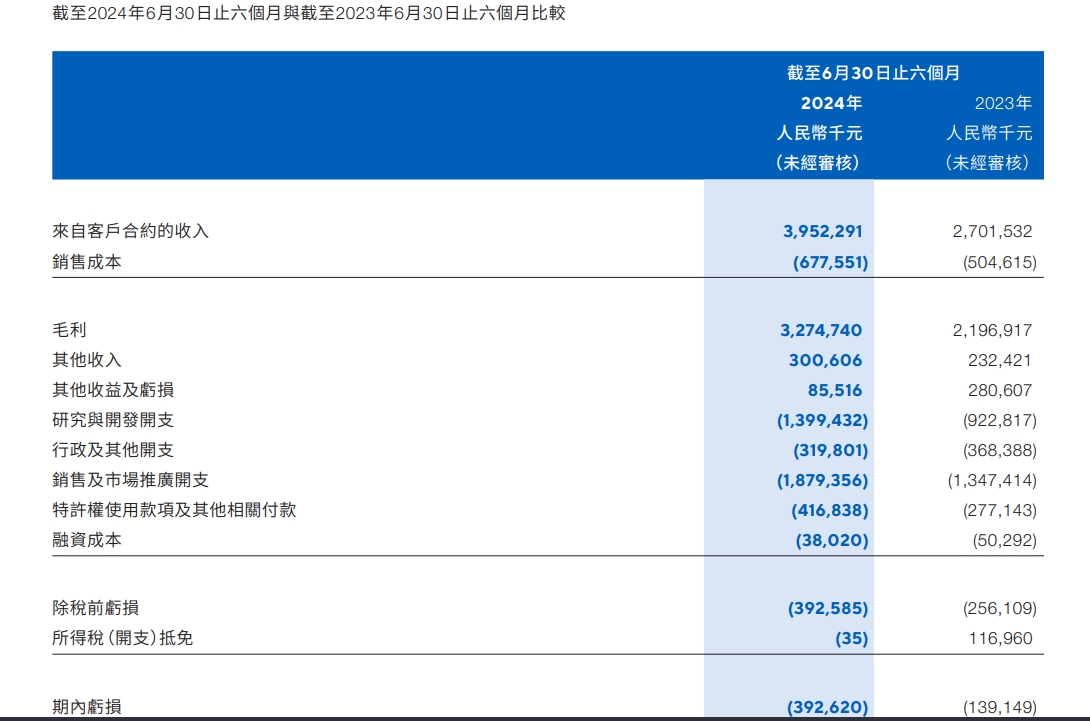Click the 銷售成本 row label
This screenshot has height=721, width=1090.
pos(87,263)
